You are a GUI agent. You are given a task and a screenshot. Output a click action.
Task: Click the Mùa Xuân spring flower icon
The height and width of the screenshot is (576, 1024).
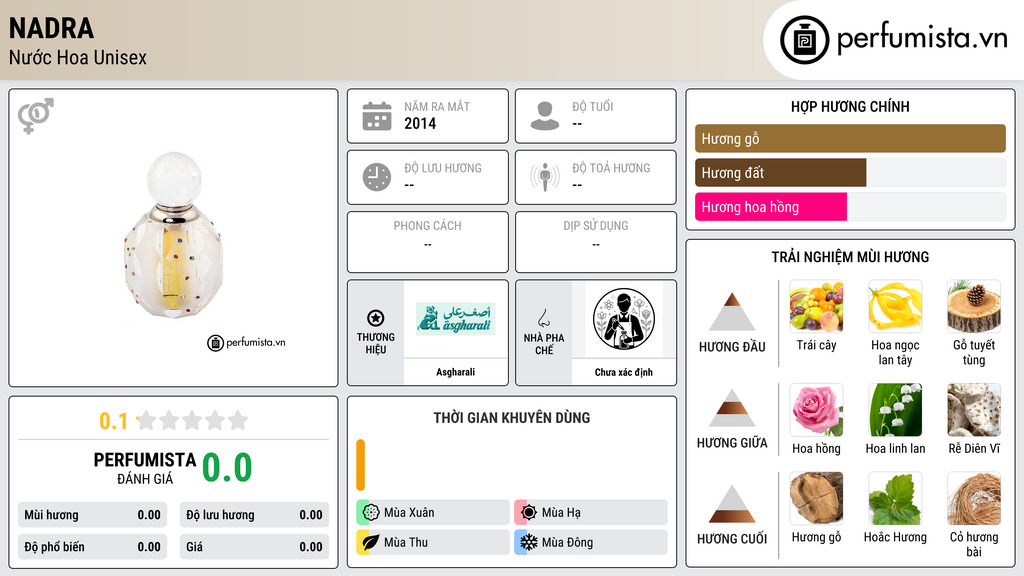371,512
